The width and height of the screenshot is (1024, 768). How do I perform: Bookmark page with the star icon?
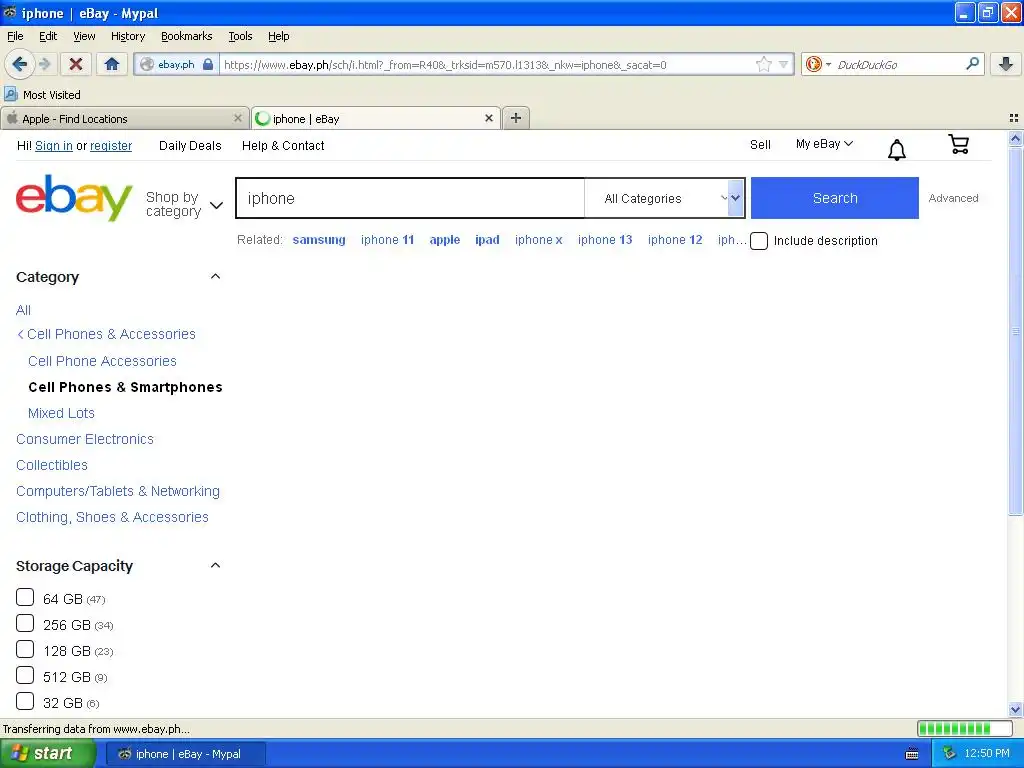coord(763,64)
